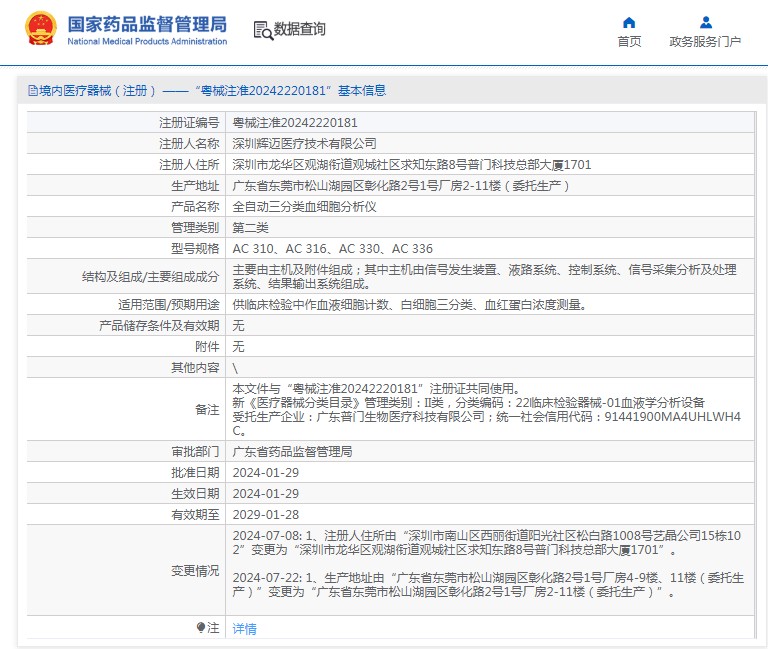Click registration number 粤械注准20242220181 value cell
768x649 pixels.
click(288, 123)
